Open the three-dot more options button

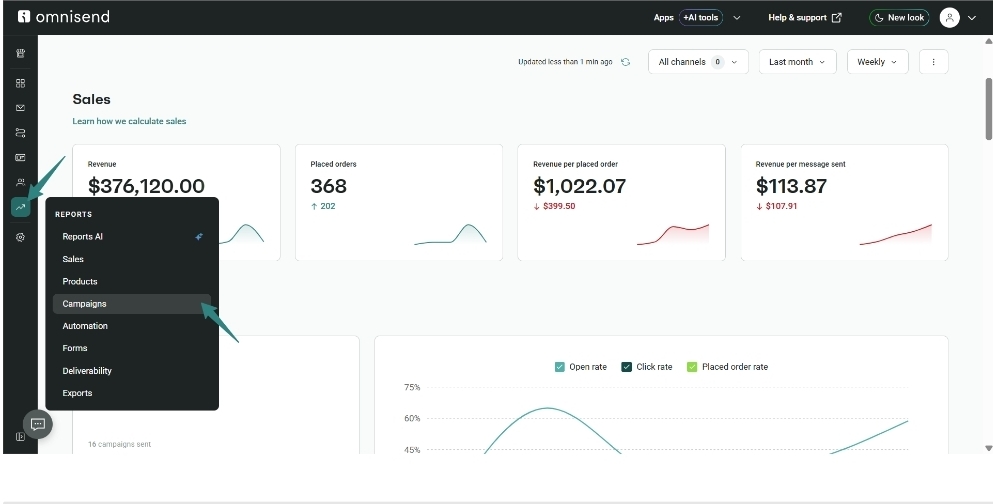(933, 62)
